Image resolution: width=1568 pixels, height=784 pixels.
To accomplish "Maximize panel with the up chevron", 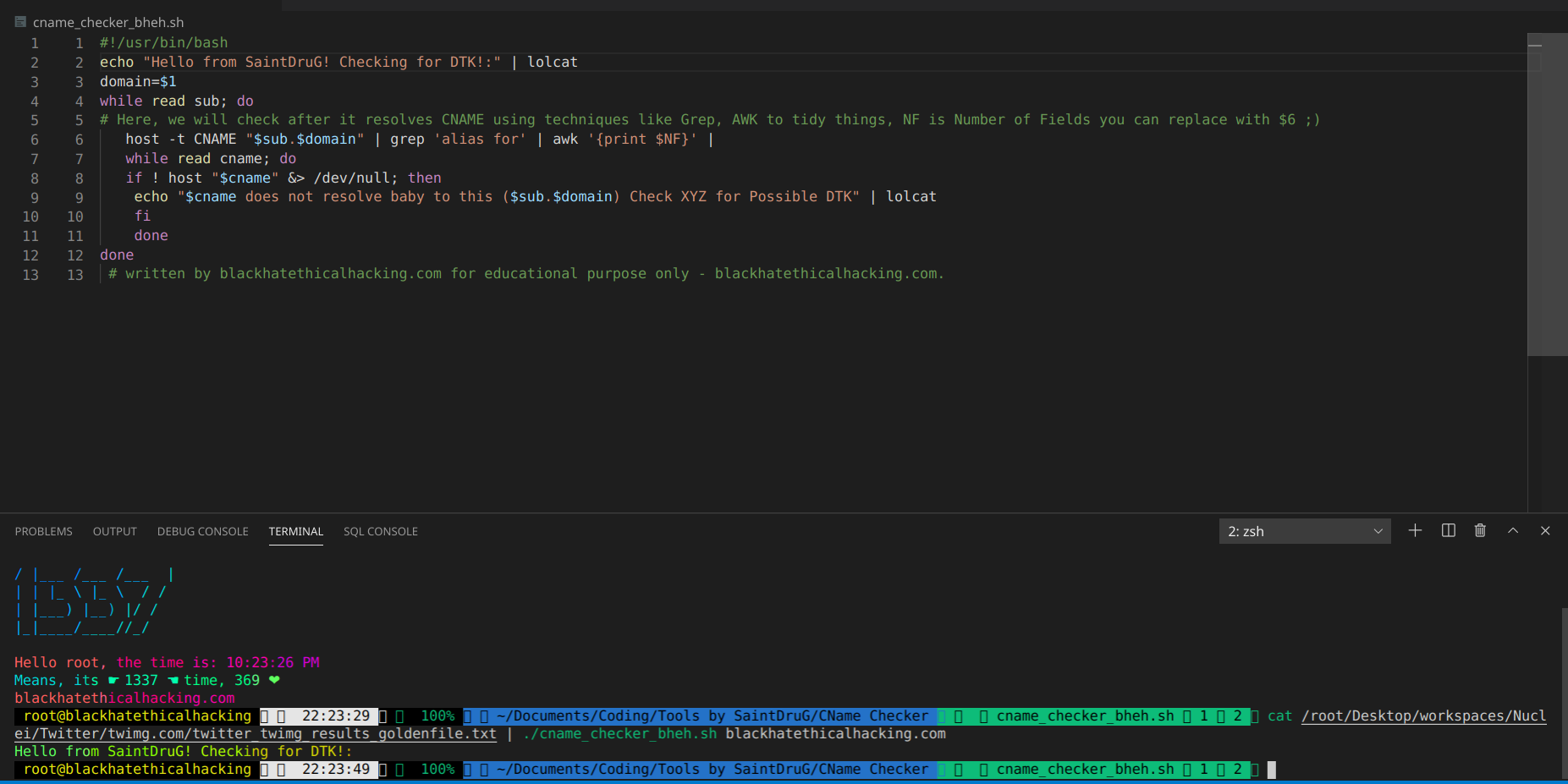I will point(1513,530).
